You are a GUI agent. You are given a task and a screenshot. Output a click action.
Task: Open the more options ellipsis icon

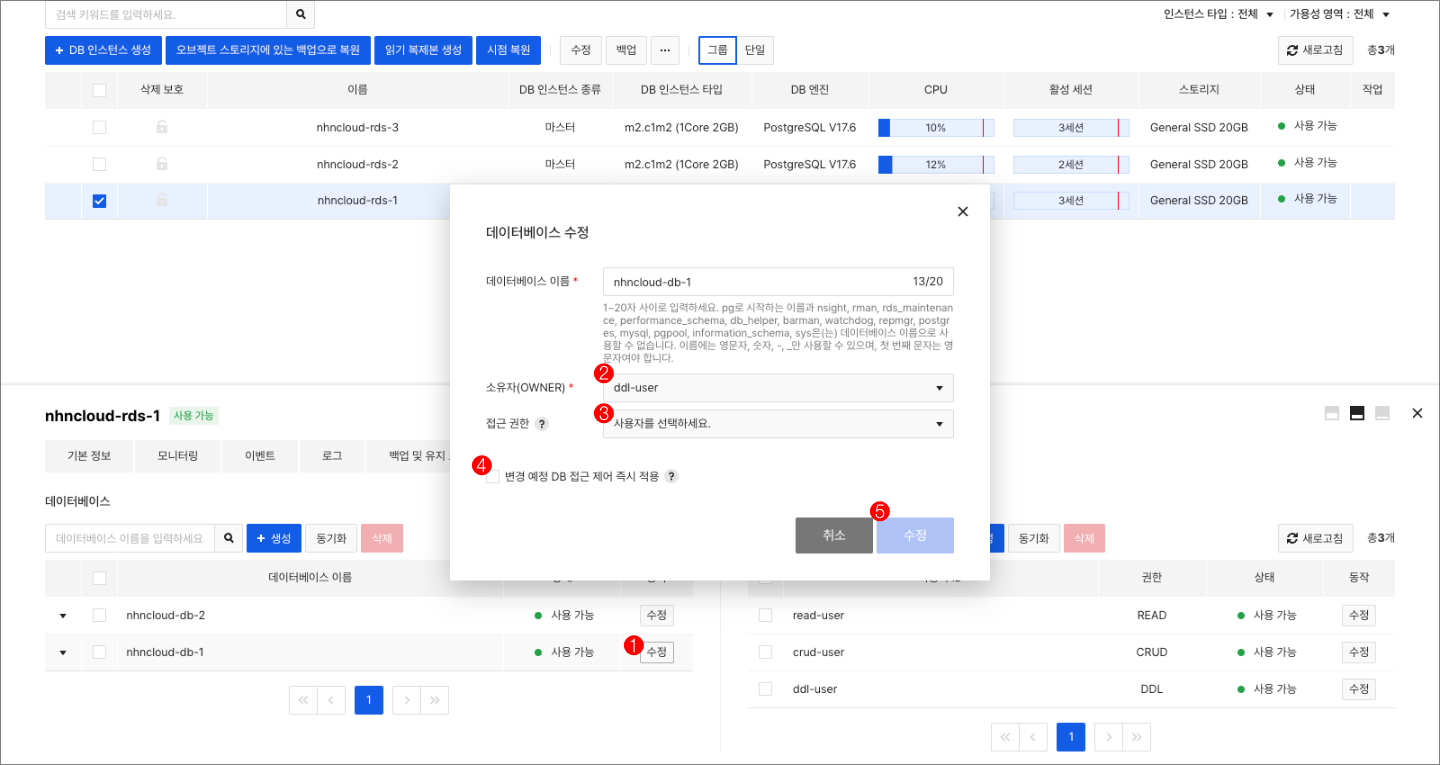[x=665, y=50]
